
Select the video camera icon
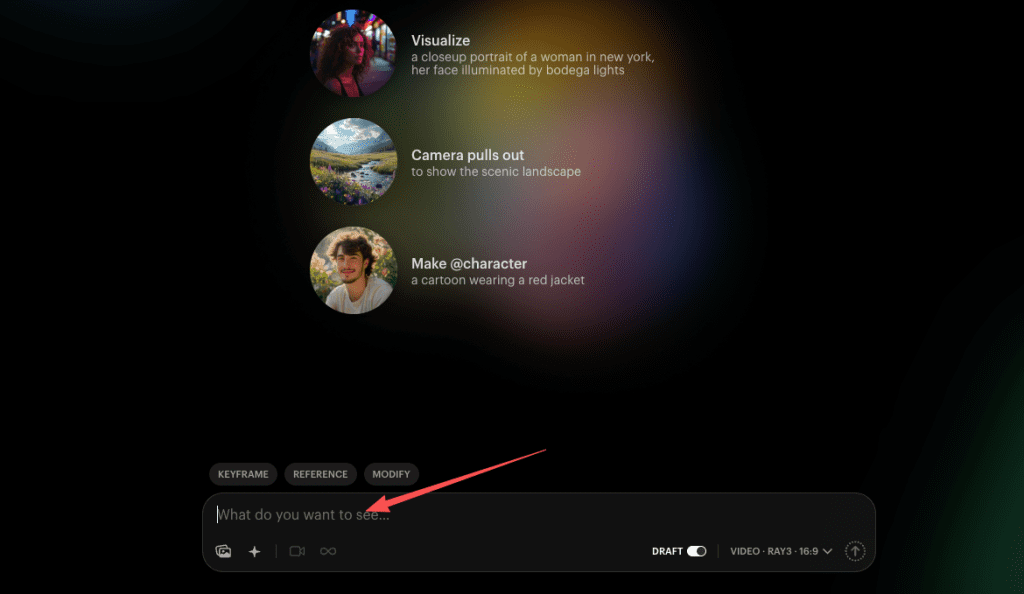[x=297, y=551]
